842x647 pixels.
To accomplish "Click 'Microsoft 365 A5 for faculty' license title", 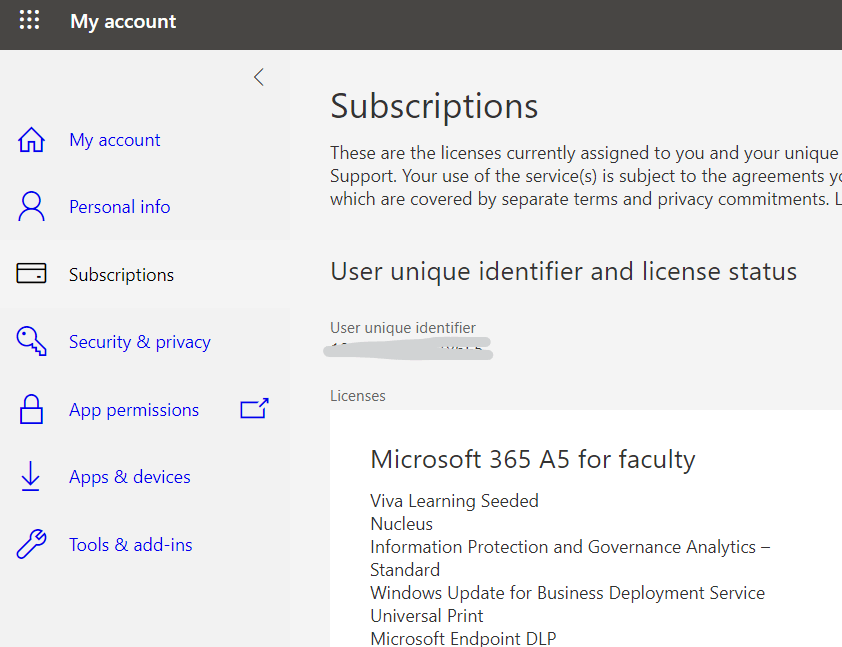I will click(x=533, y=460).
